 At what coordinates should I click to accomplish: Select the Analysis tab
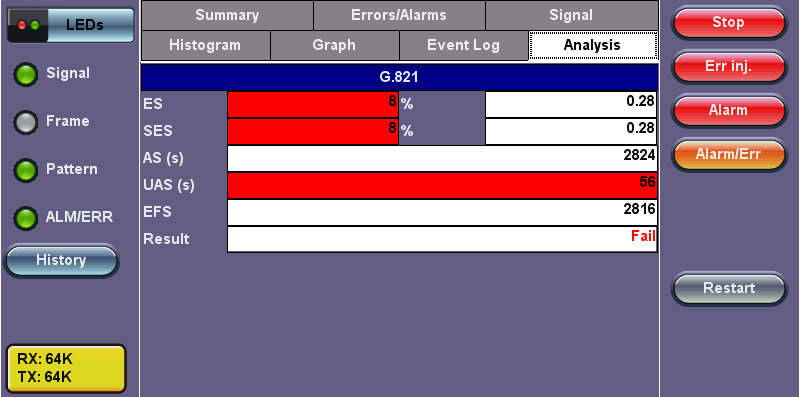pos(592,45)
